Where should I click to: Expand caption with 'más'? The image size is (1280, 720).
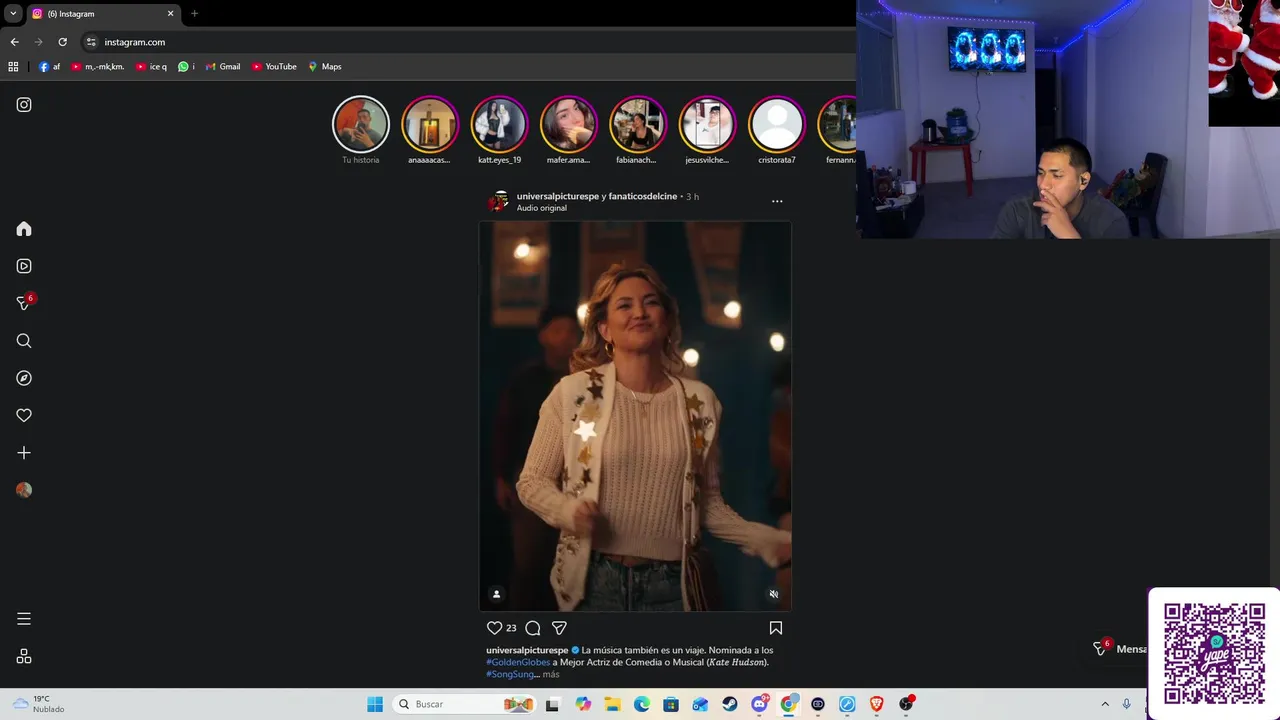pos(551,674)
